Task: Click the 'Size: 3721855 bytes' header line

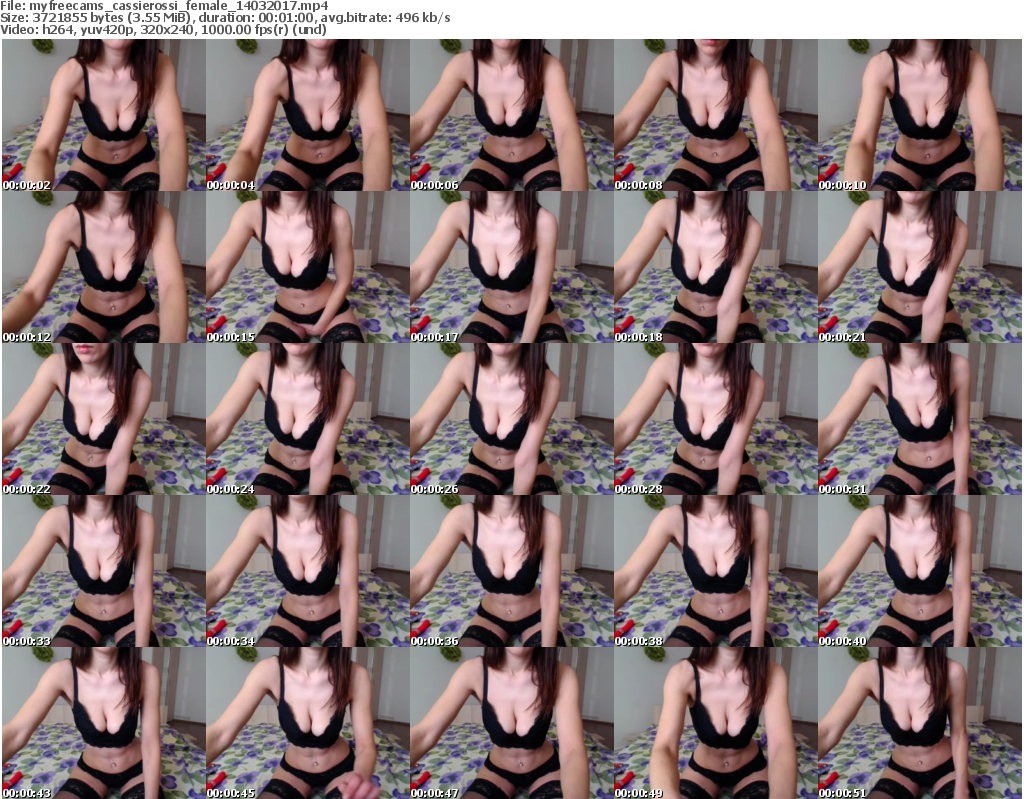Action: pyautogui.click(x=225, y=18)
